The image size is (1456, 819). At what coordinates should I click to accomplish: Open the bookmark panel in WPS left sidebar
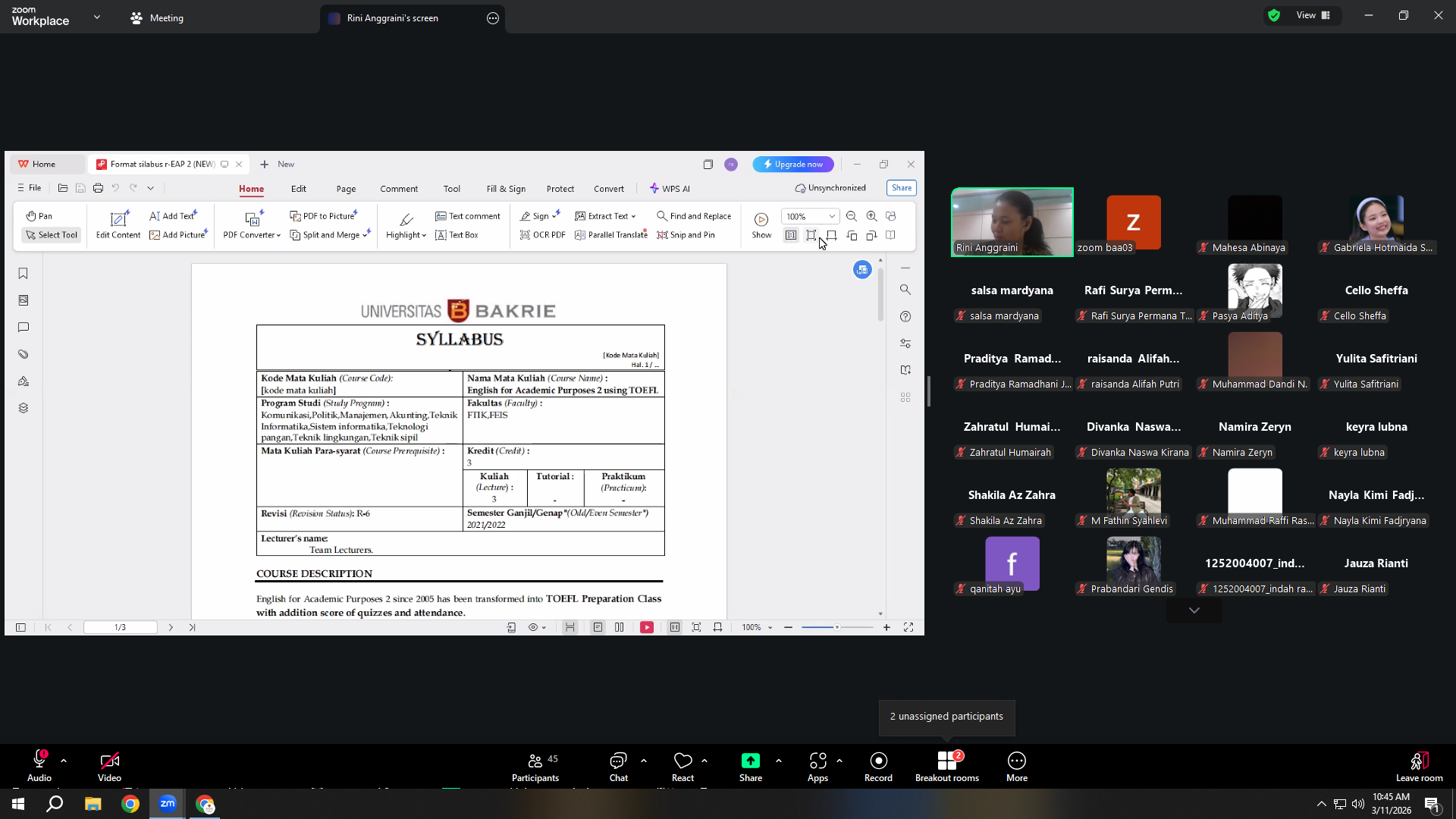tap(24, 274)
